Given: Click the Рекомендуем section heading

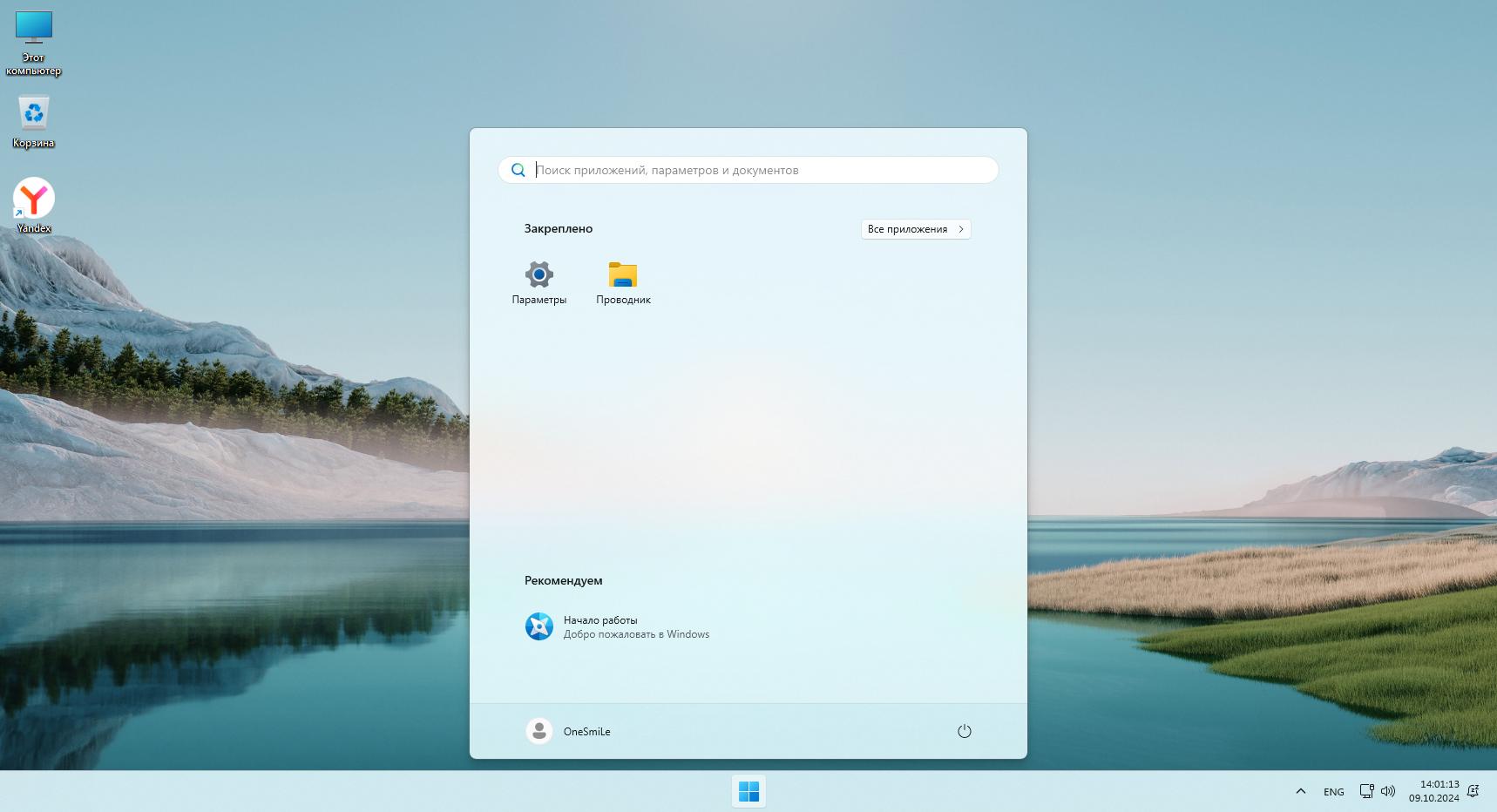Looking at the screenshot, I should (564, 580).
